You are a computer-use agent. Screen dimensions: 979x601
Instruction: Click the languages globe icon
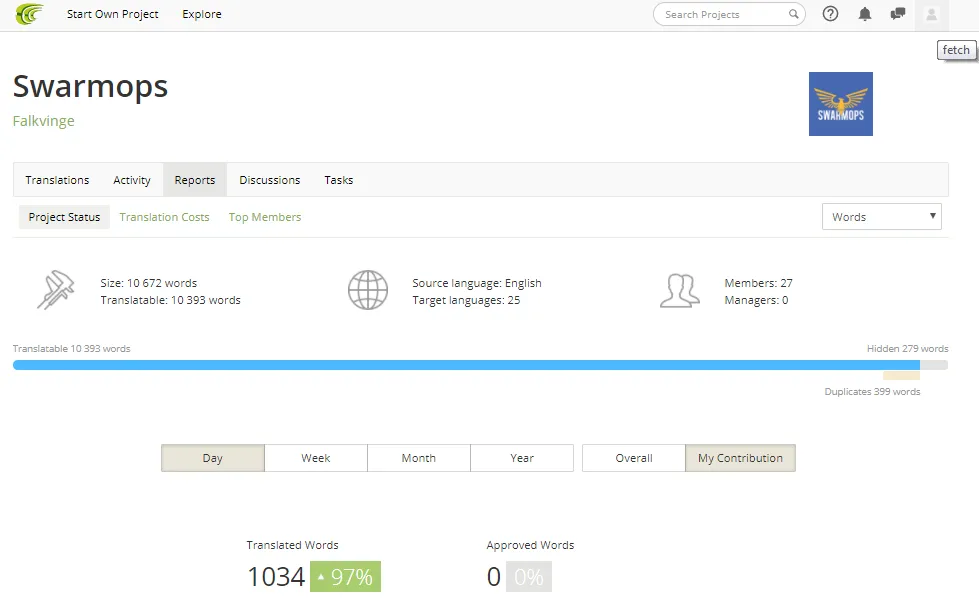pos(368,290)
